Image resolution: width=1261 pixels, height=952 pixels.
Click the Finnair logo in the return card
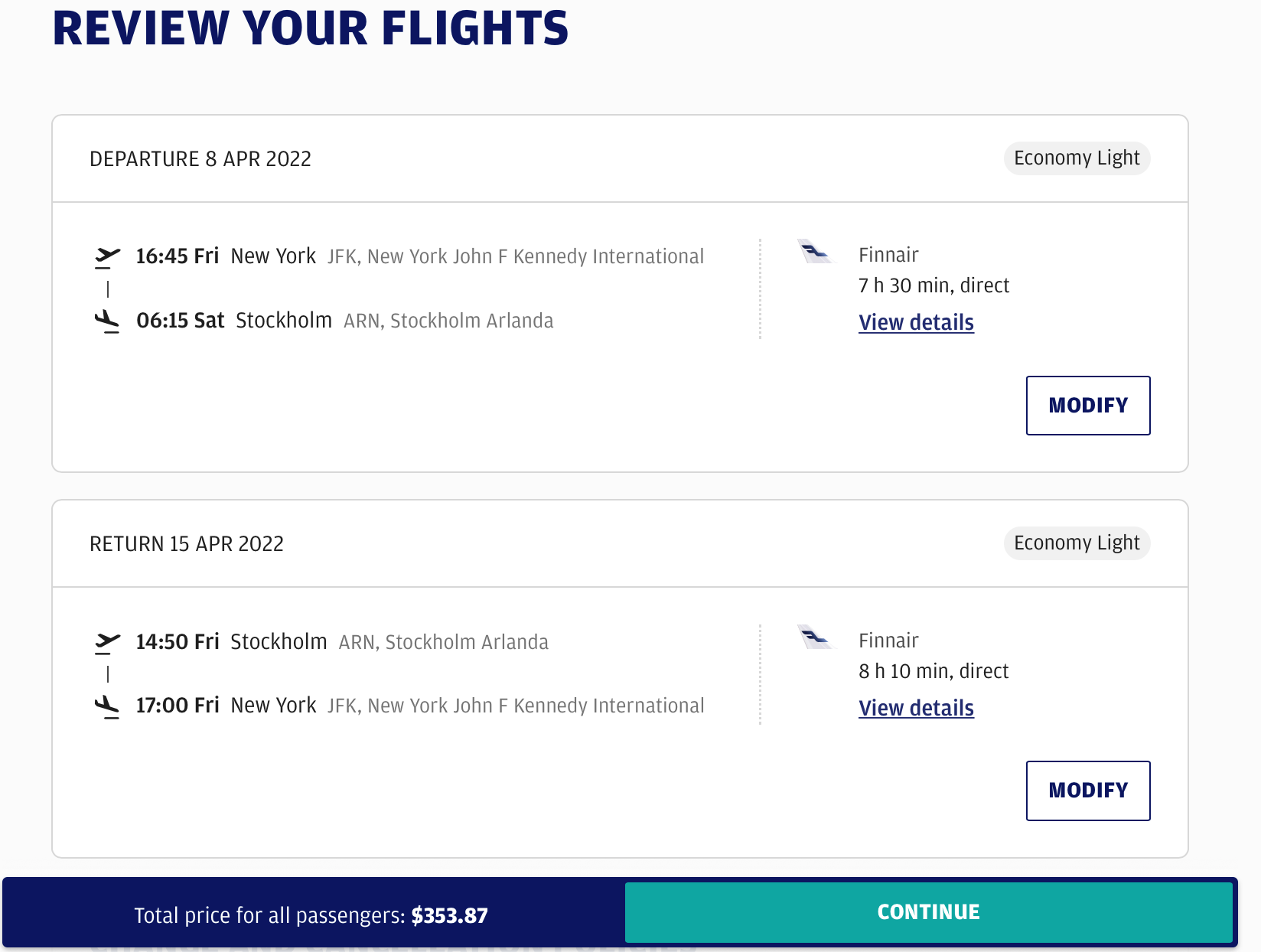815,637
